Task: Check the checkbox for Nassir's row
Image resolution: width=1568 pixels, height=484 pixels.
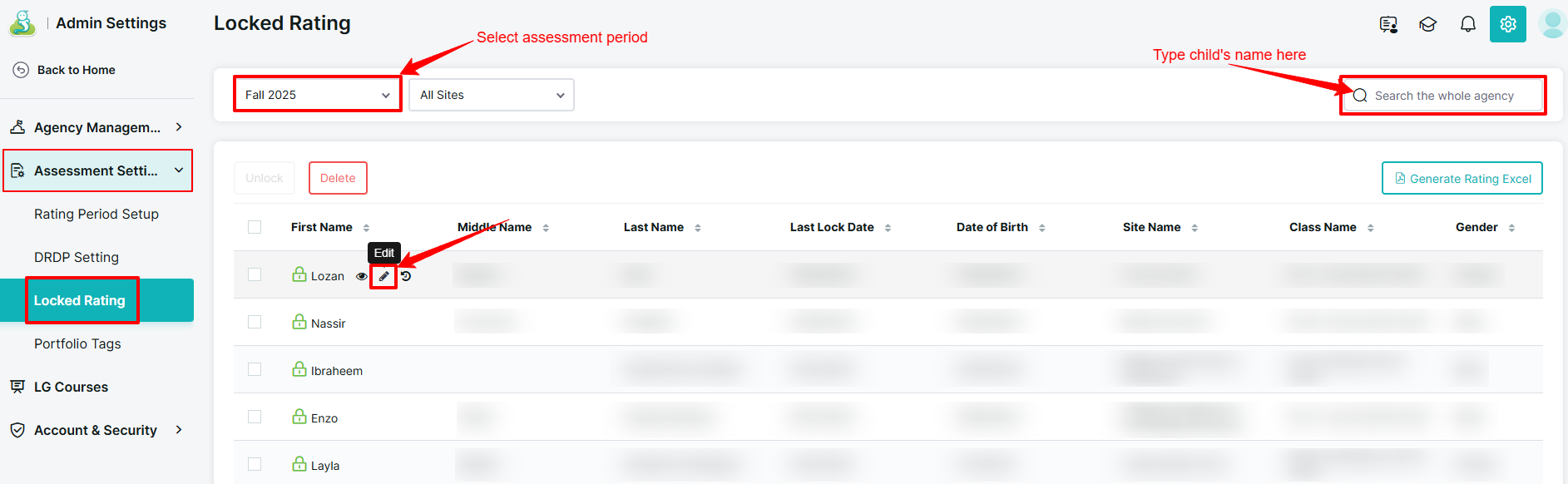Action: pos(255,323)
